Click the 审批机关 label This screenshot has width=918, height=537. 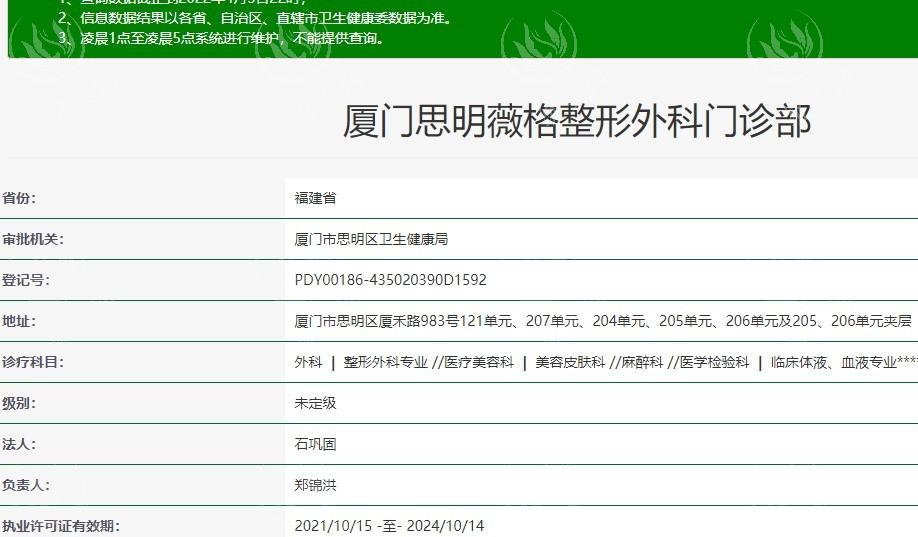click(x=33, y=239)
